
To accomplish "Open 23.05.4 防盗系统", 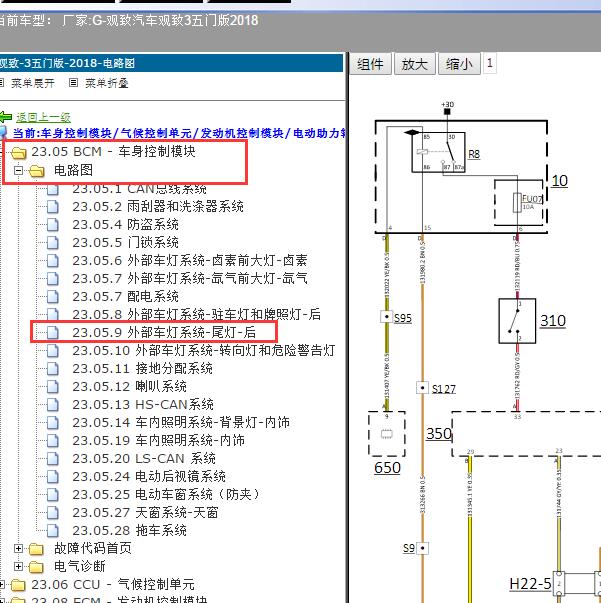I will click(125, 224).
